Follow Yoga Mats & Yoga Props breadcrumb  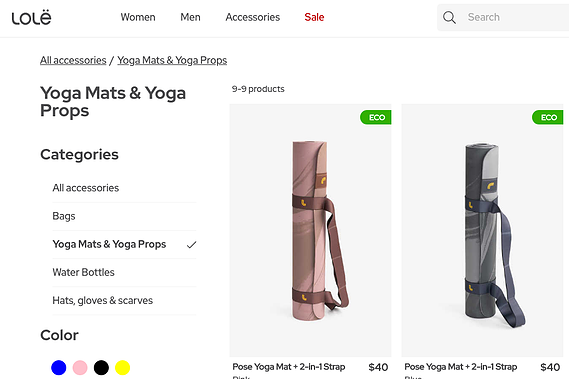click(x=172, y=60)
